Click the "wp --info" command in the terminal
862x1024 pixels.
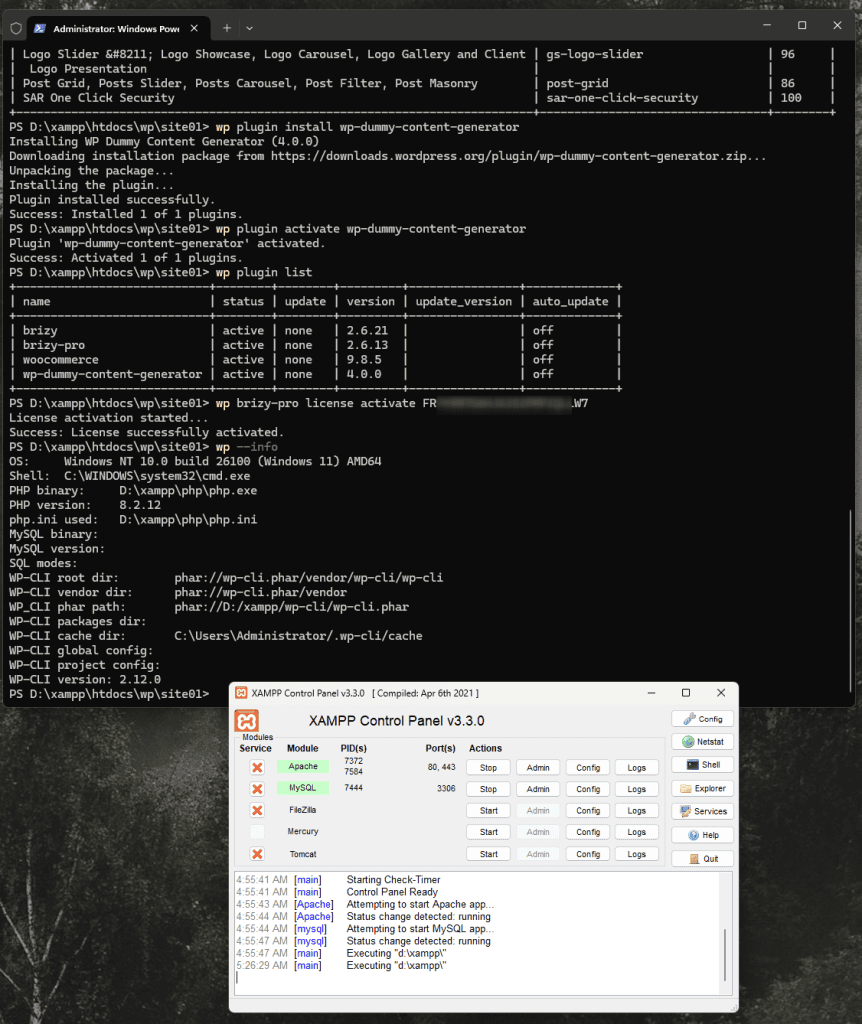[247, 447]
